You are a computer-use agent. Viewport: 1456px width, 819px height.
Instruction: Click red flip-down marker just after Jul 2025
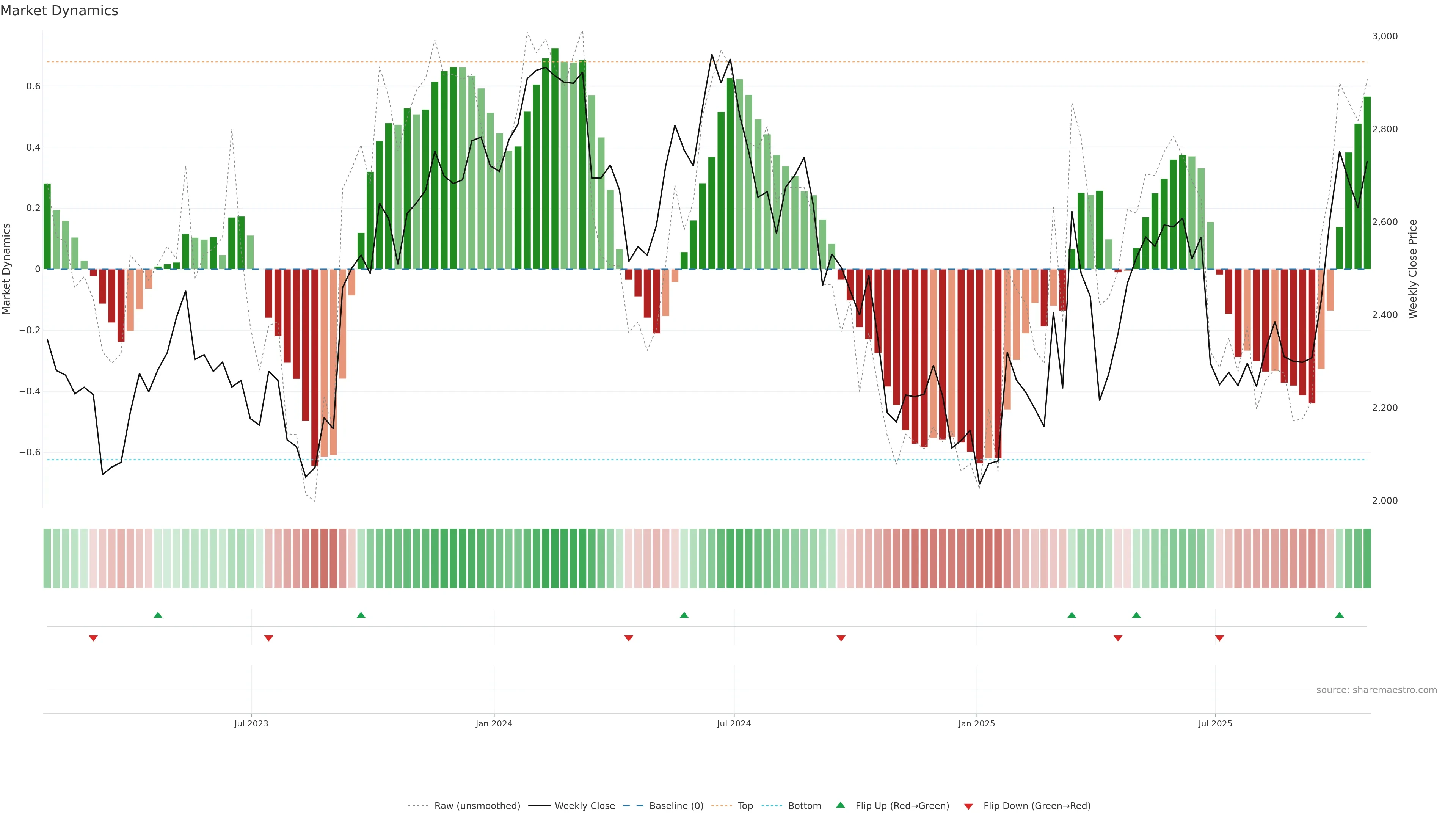click(x=1219, y=638)
